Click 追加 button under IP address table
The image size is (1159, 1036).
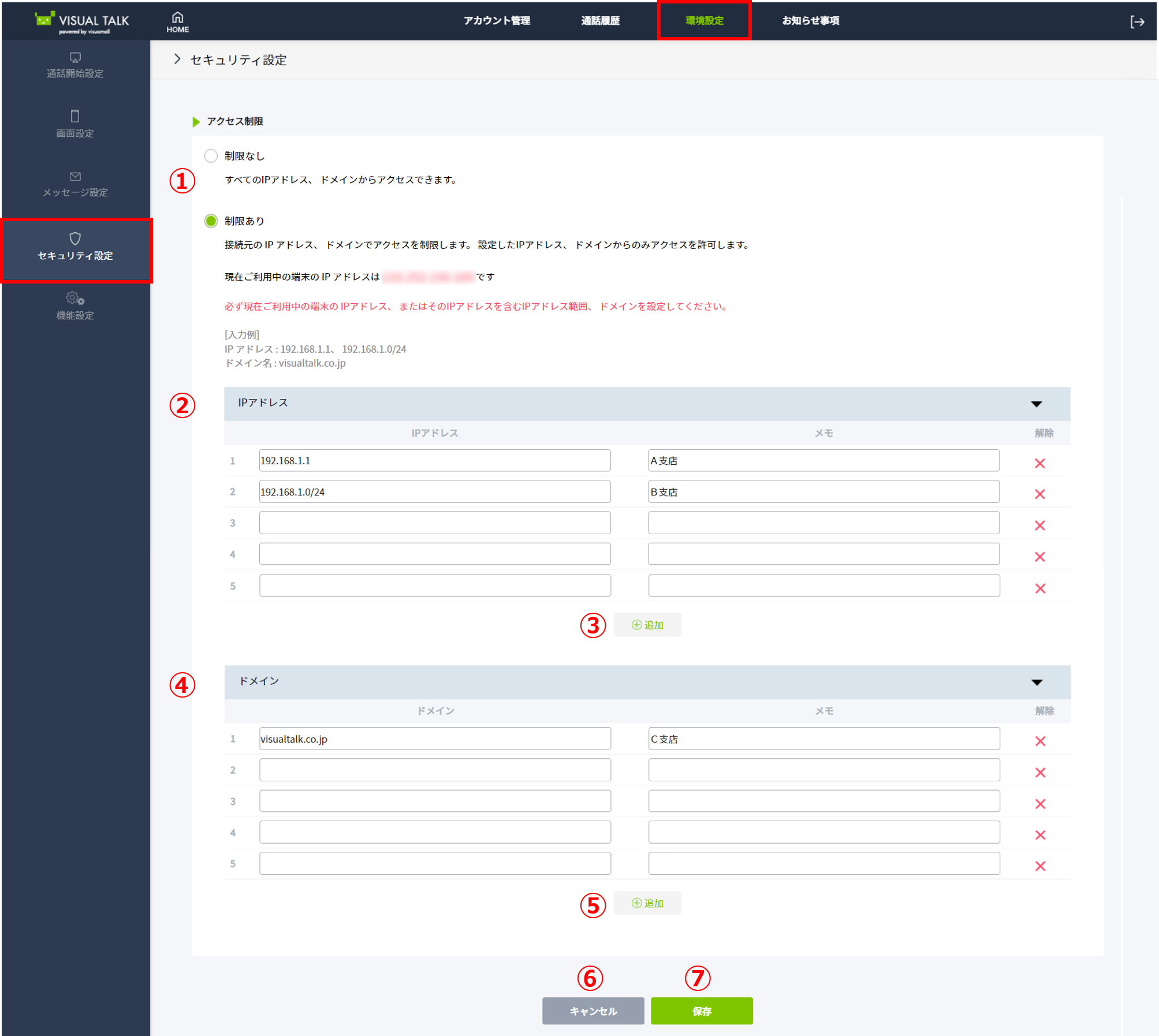[x=647, y=625]
